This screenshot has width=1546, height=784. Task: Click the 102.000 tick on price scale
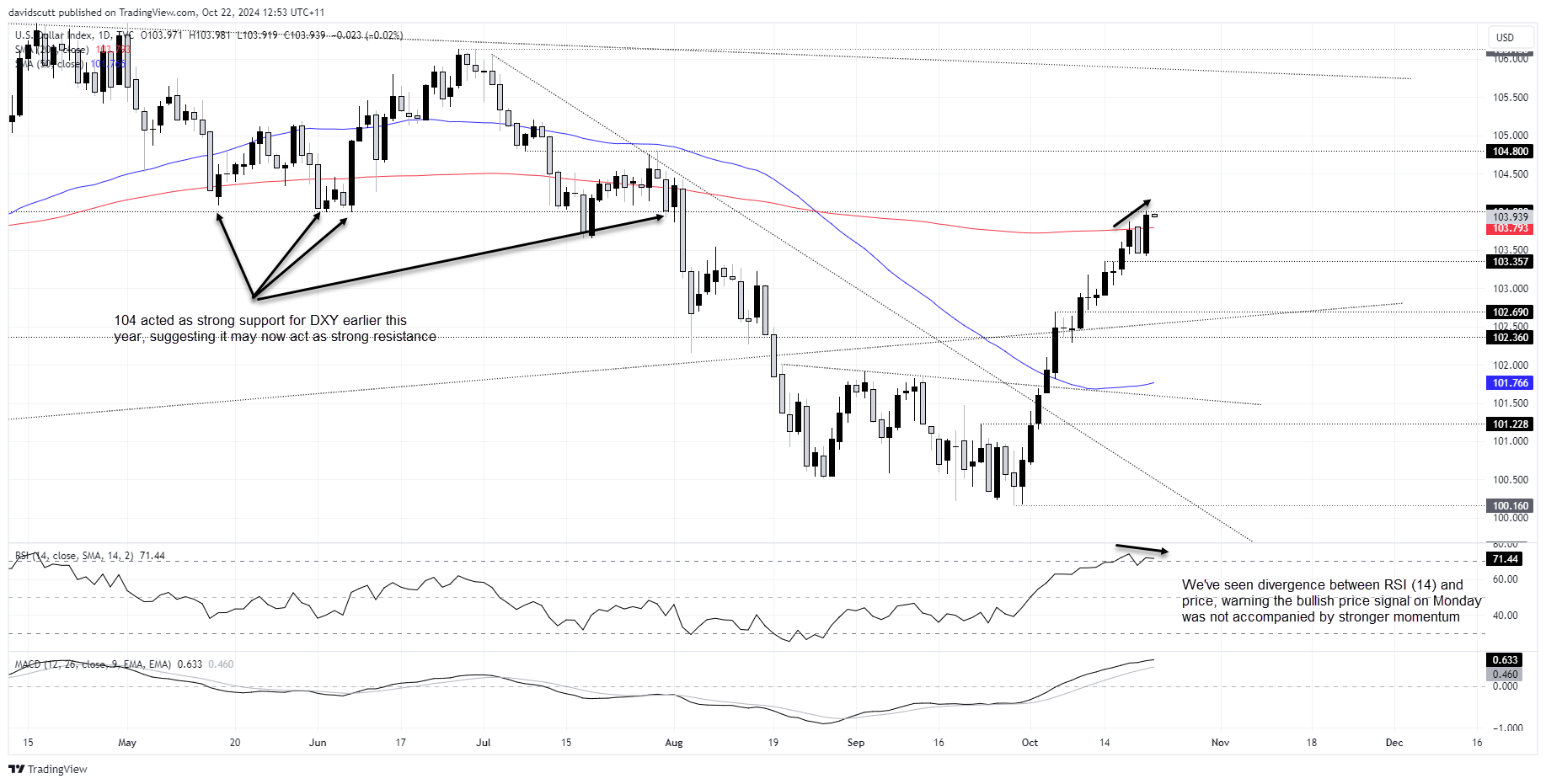pyautogui.click(x=1510, y=365)
